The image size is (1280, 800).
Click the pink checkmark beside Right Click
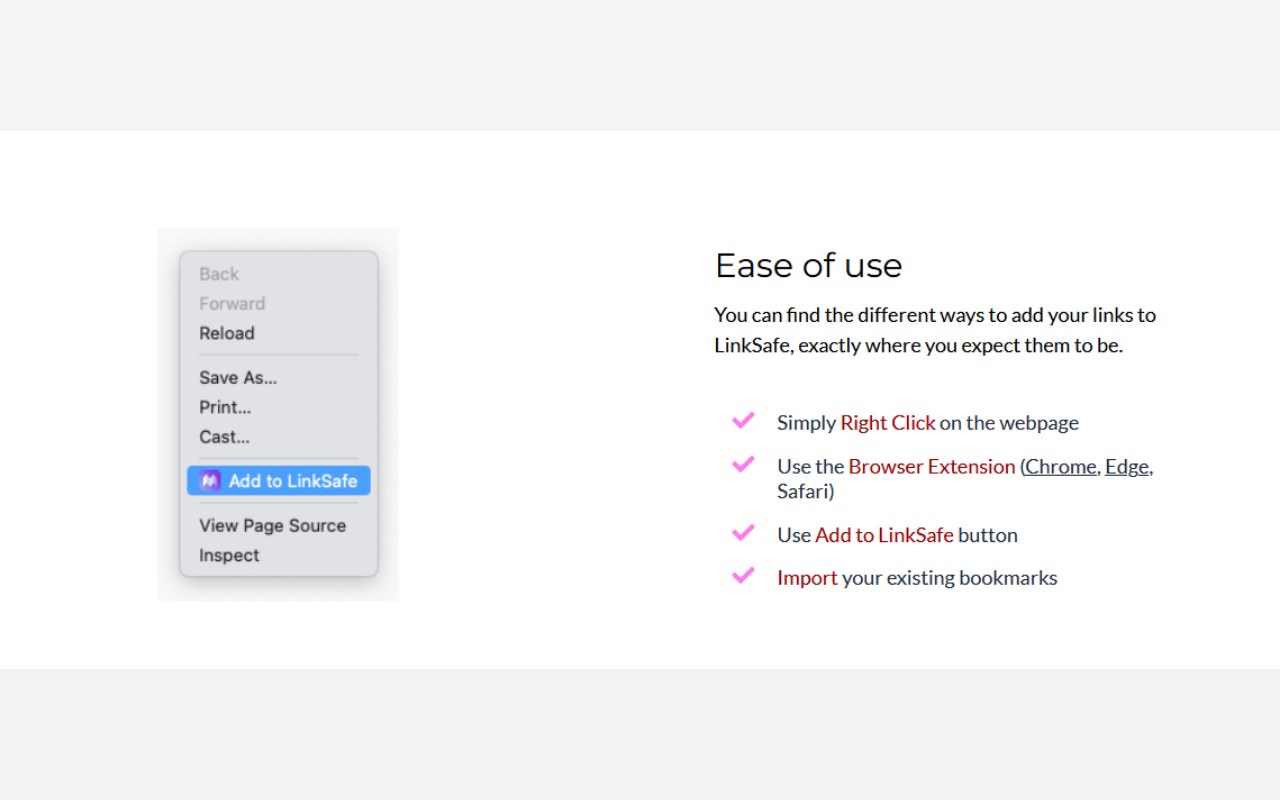pyautogui.click(x=743, y=421)
